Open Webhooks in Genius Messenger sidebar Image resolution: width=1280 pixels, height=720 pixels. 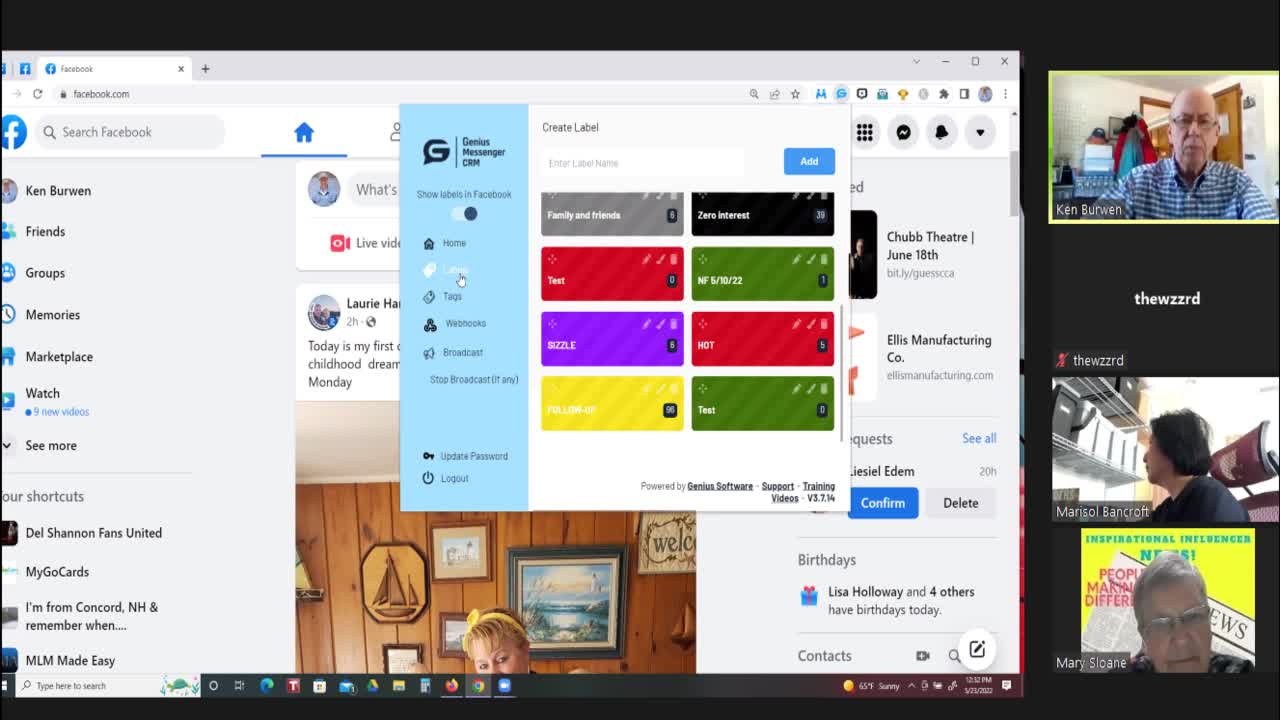455,324
